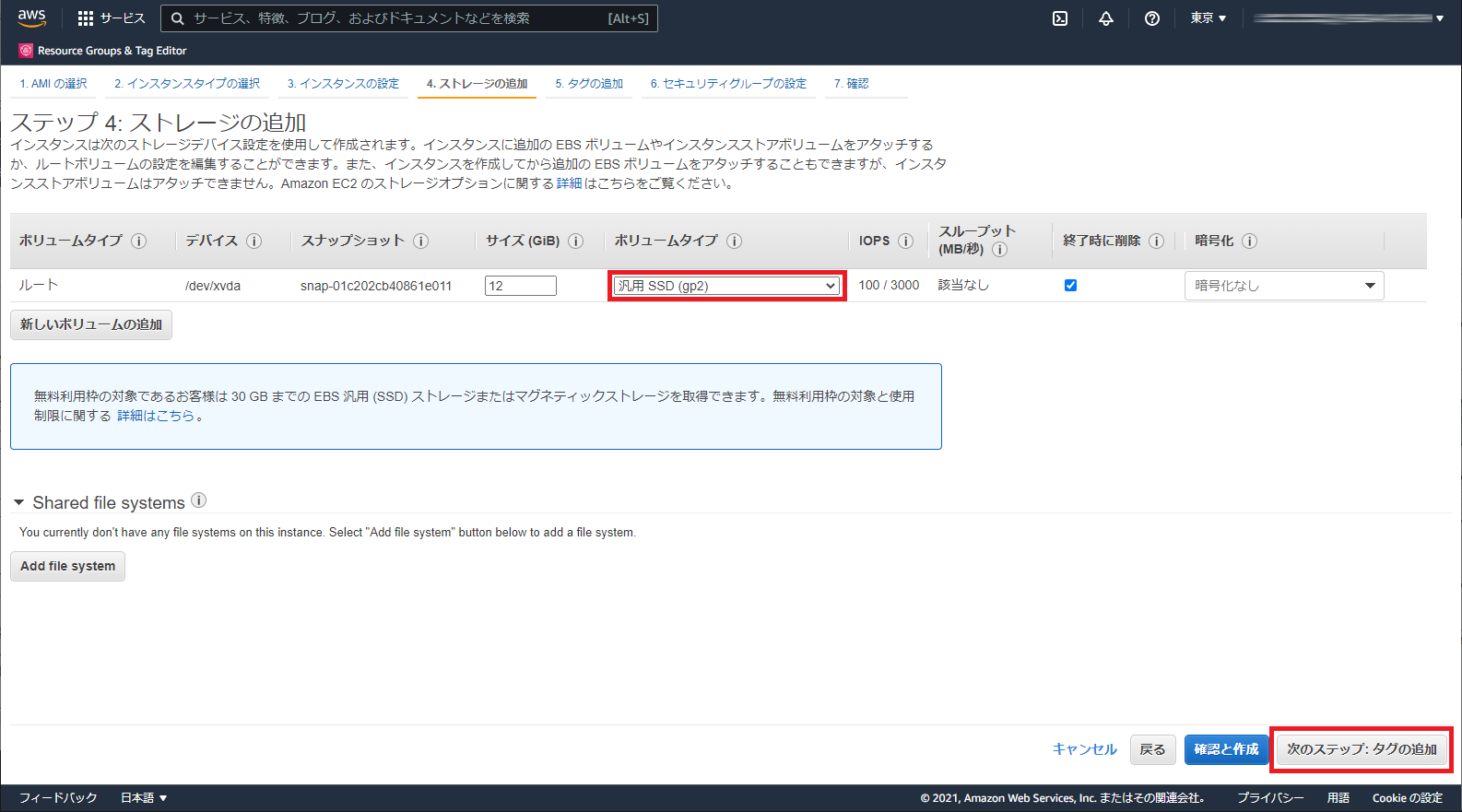Viewport: 1462px width, 812px height.
Task: Click 新しいボリュームの追加 button
Action: point(91,324)
